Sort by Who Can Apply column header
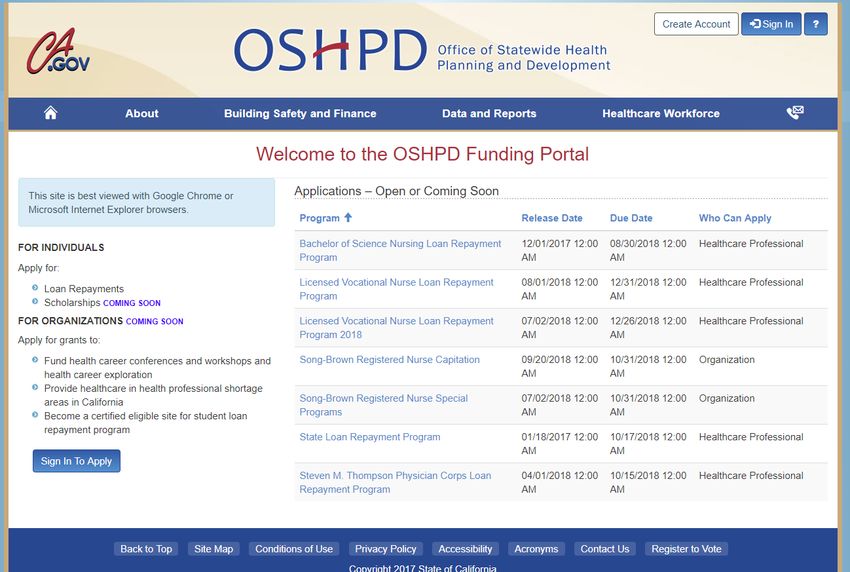 point(735,218)
